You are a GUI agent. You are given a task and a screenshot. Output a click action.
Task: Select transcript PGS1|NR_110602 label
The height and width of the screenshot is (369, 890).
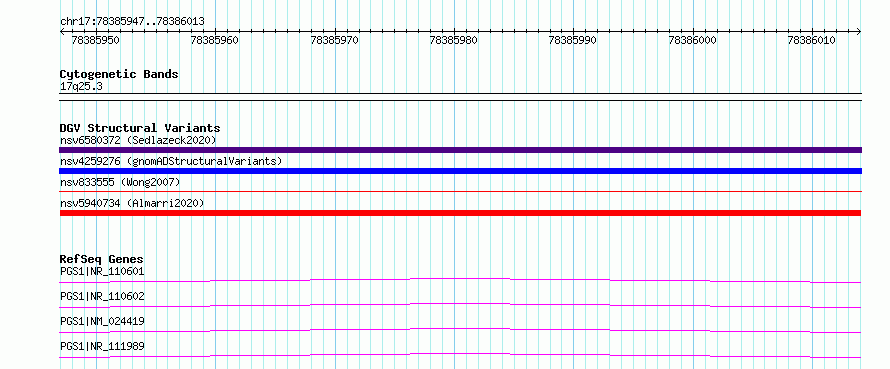coord(102,296)
